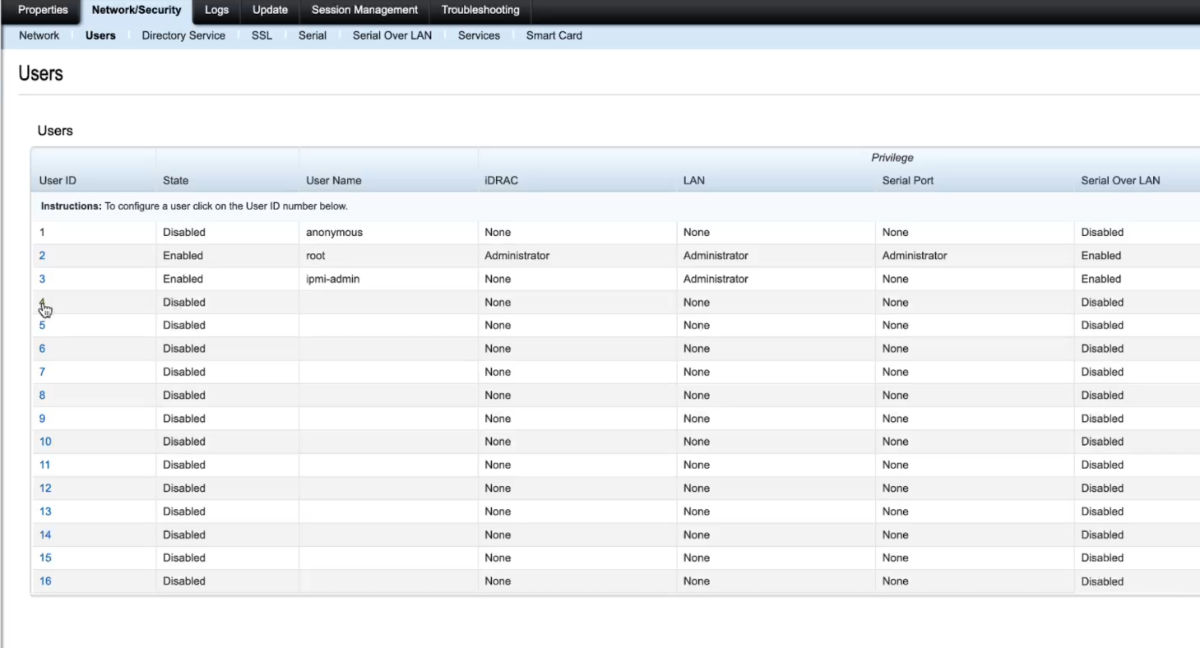Open Directory Service sub-tab
This screenshot has height=648, width=1200.
click(183, 35)
